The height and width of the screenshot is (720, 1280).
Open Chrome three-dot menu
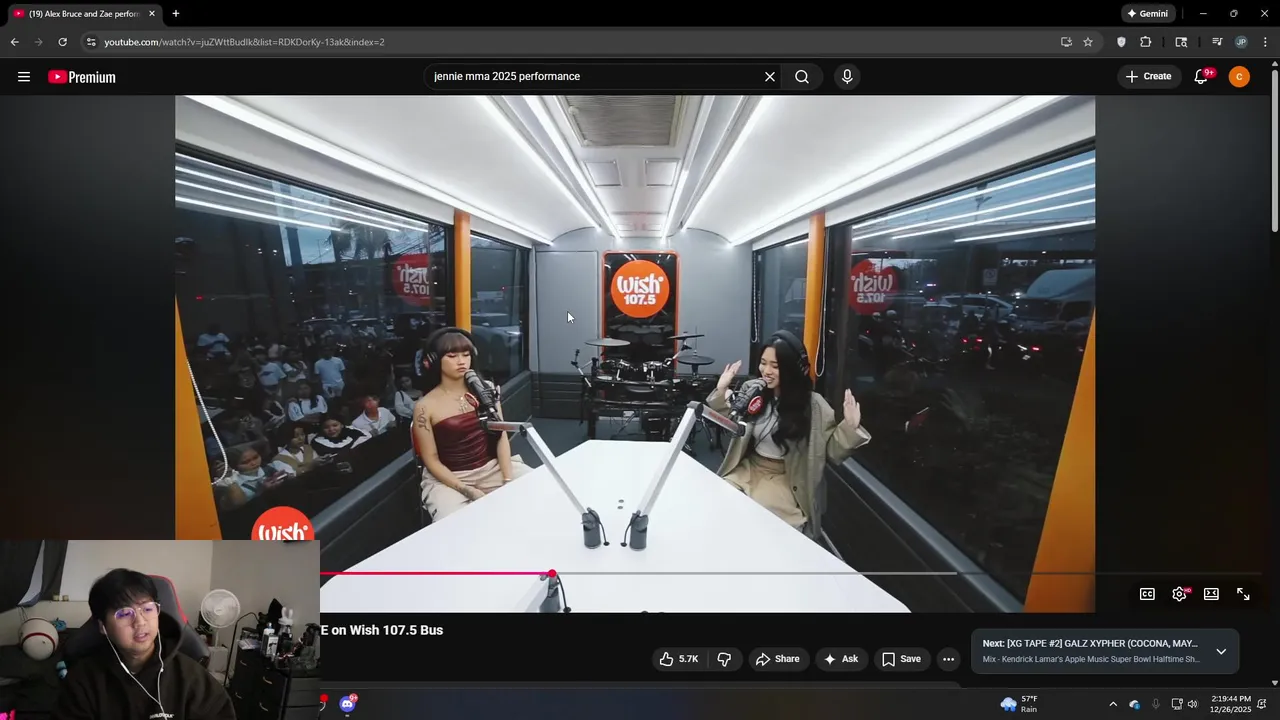pyautogui.click(x=1266, y=42)
